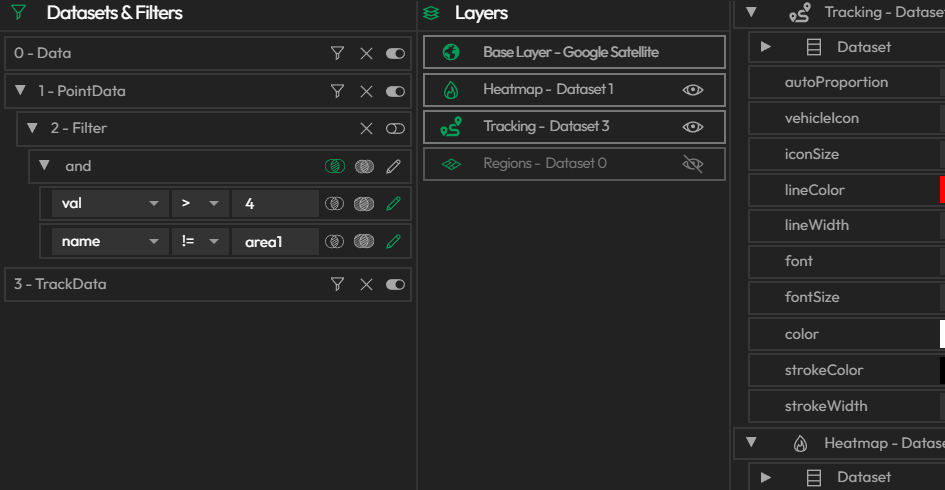
Task: Select the Tracking - Dataset 3 layer
Action: coord(574,127)
